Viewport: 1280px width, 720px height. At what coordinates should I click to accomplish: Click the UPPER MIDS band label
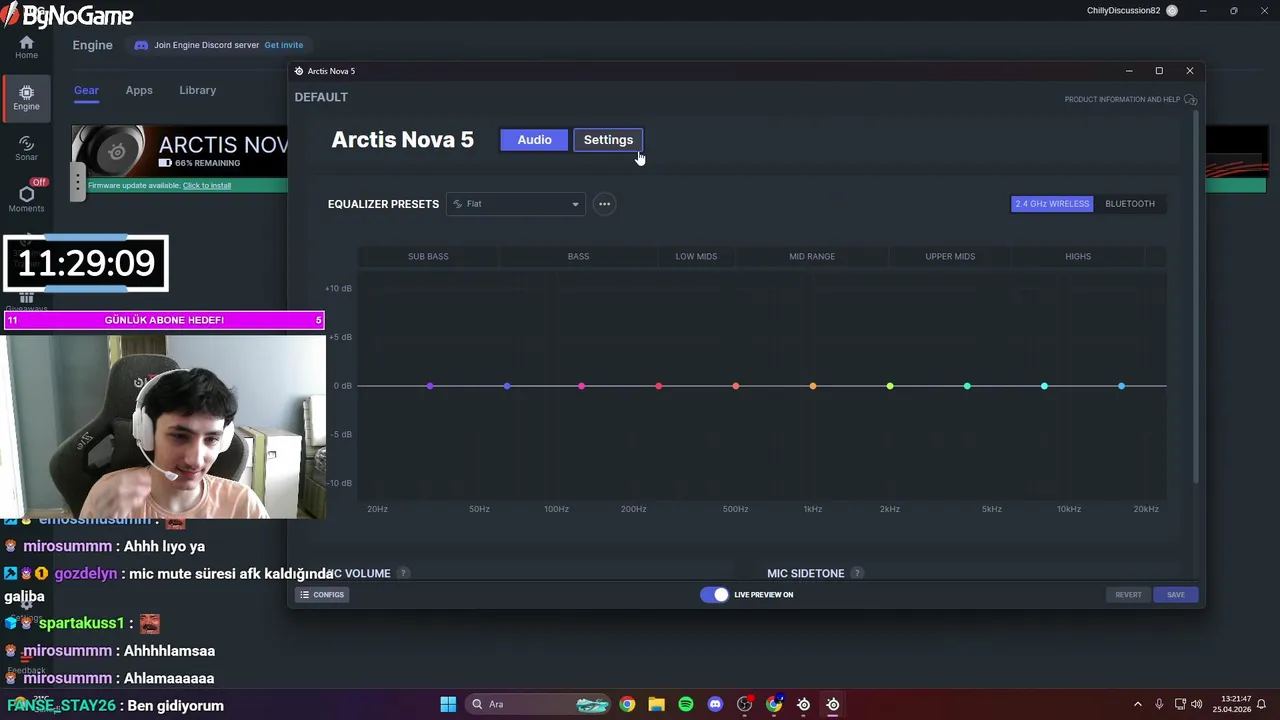tap(950, 257)
